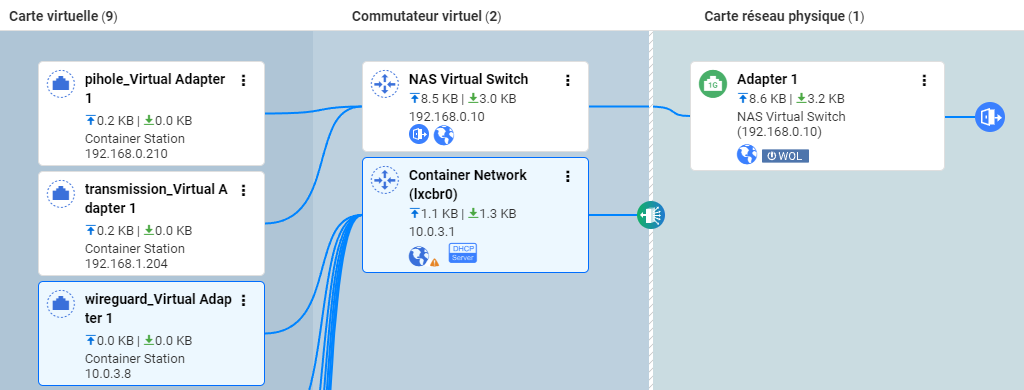This screenshot has height=390, width=1024.
Task: Click the WOL badge on Adapter 1
Action: point(785,156)
